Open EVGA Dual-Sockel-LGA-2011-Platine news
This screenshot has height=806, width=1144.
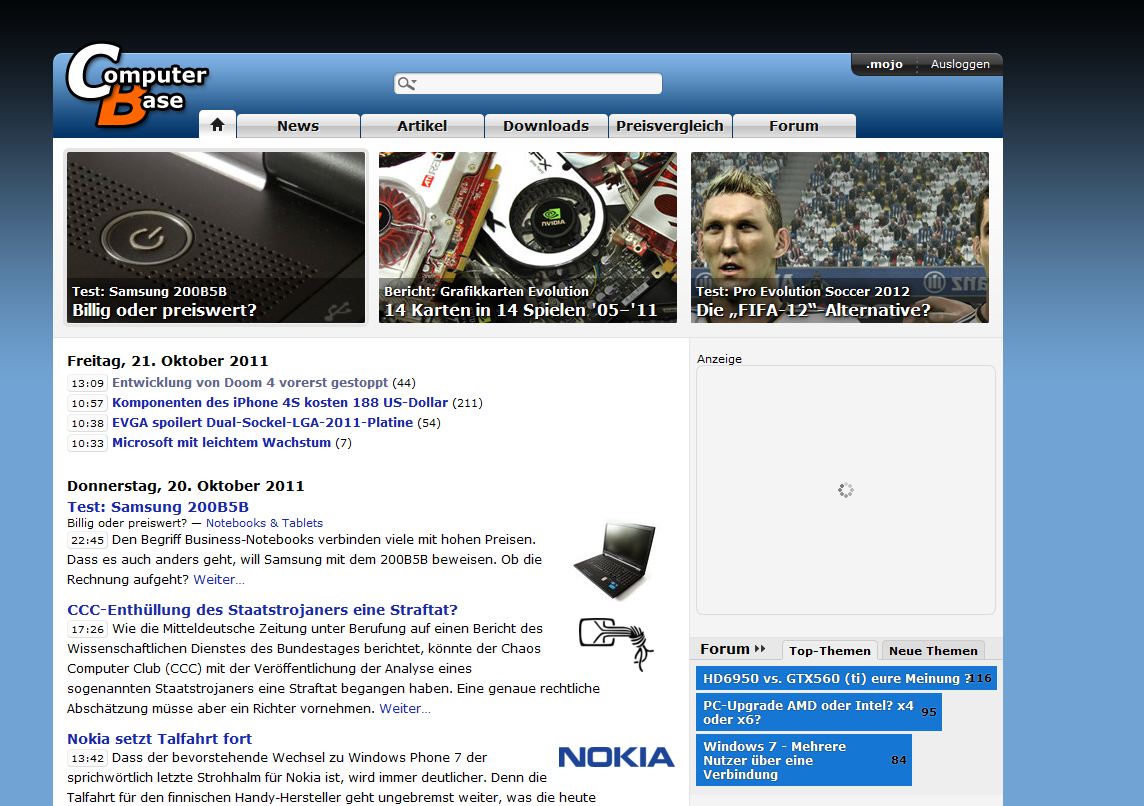[x=262, y=422]
